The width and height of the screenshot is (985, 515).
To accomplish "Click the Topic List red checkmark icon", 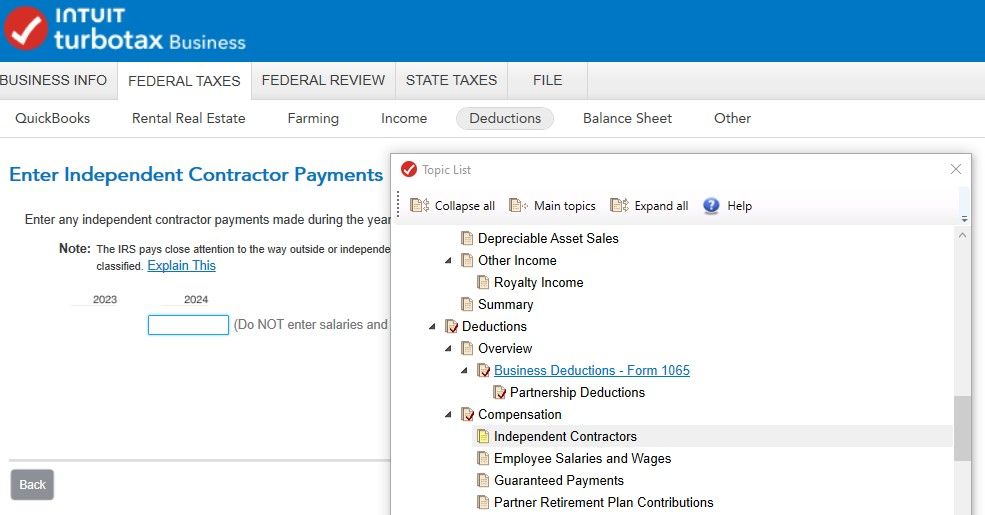I will coord(409,170).
